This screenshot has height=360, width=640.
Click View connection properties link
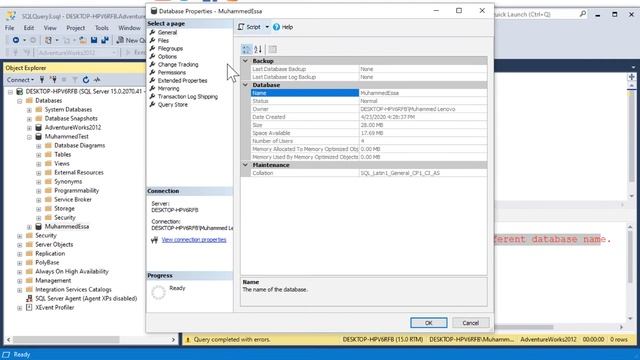point(194,240)
